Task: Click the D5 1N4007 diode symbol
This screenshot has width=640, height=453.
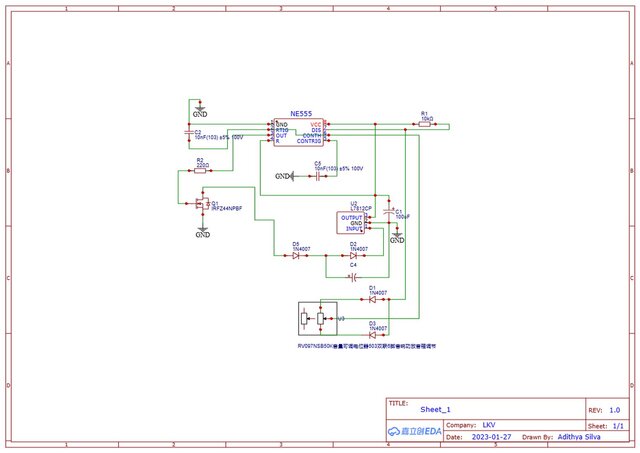Action: click(x=296, y=255)
